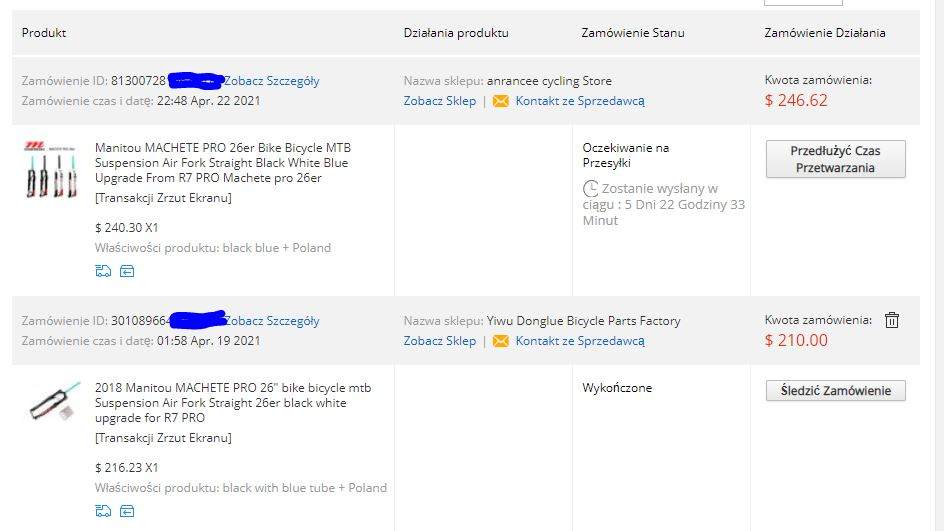Image resolution: width=944 pixels, height=531 pixels.
Task: Open Zobacz Szczegóły for the Apr. 19 order
Action: pos(272,321)
